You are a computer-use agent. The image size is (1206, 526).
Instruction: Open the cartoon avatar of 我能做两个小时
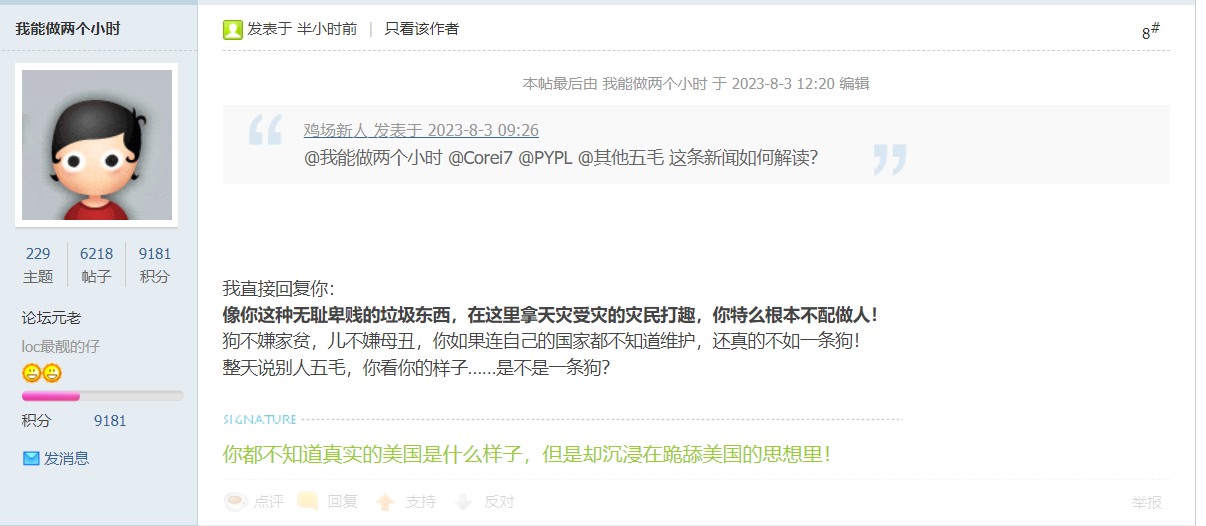(97, 145)
